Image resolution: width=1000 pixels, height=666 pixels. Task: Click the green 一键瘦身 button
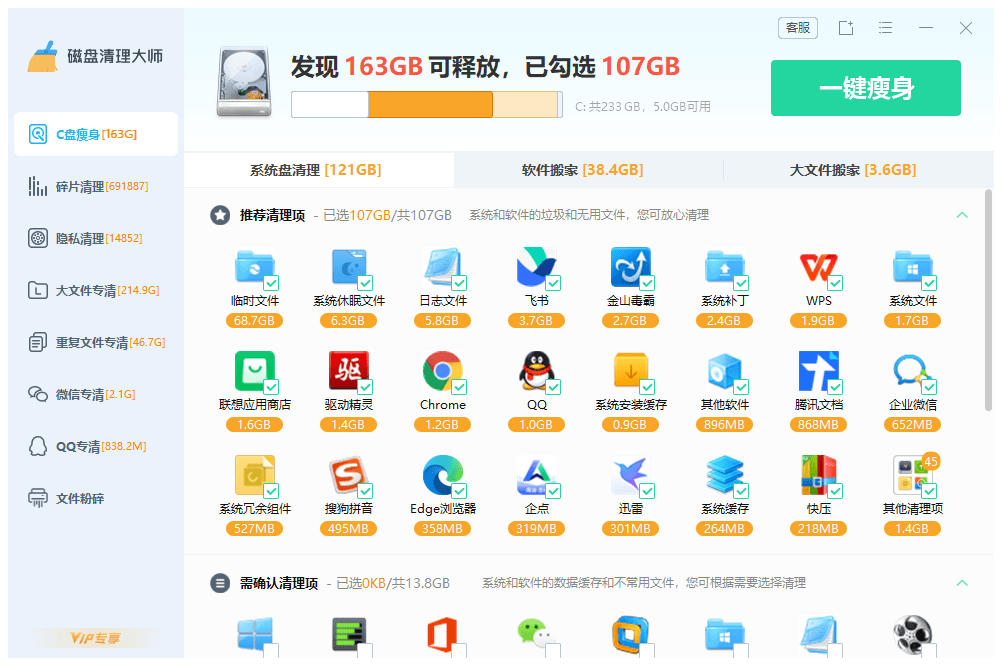[x=865, y=88]
